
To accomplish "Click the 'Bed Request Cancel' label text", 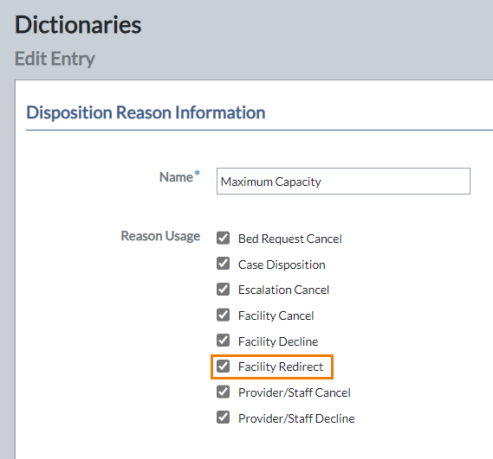I will [290, 239].
